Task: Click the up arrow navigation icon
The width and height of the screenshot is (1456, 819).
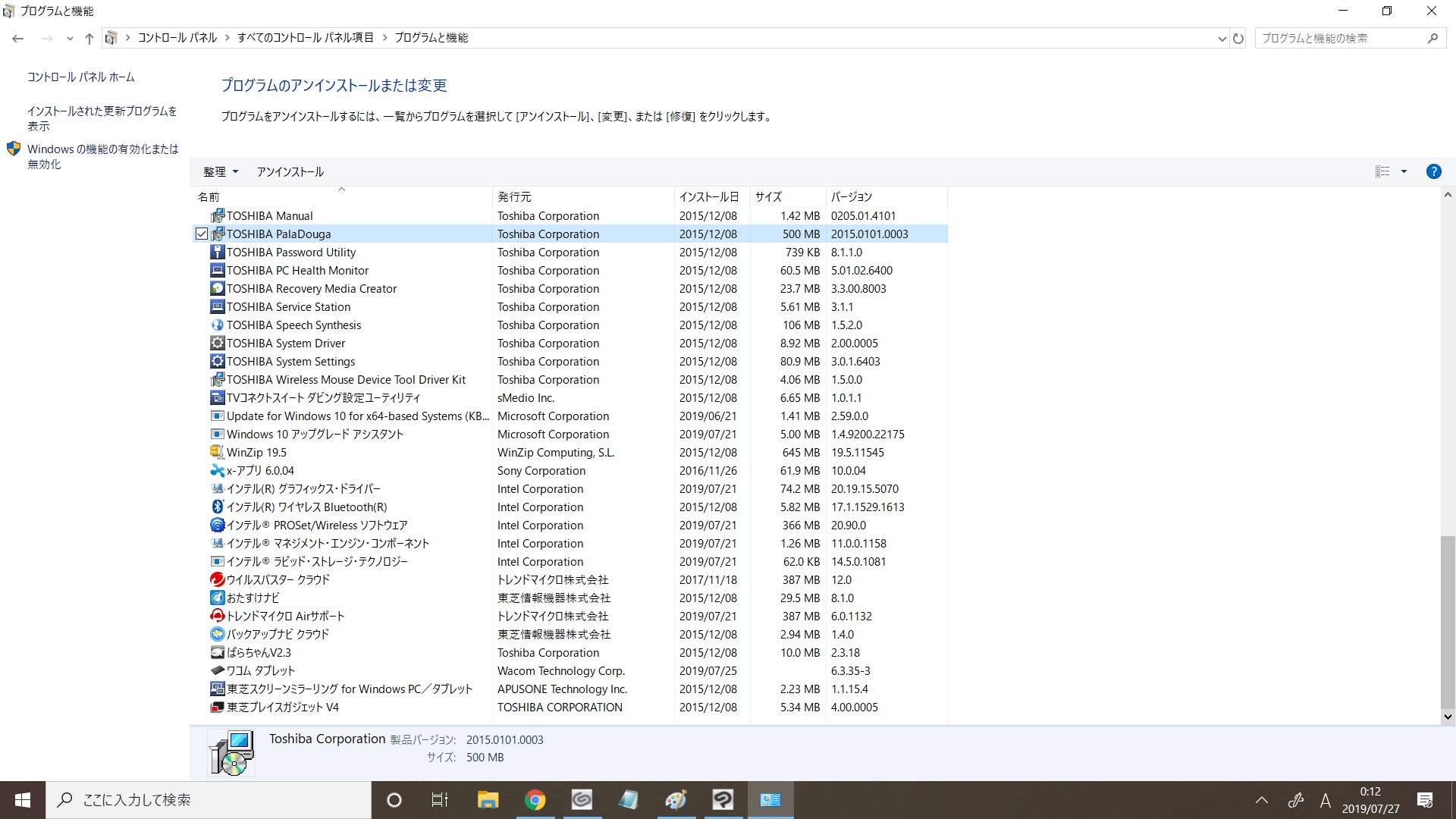Action: [89, 38]
